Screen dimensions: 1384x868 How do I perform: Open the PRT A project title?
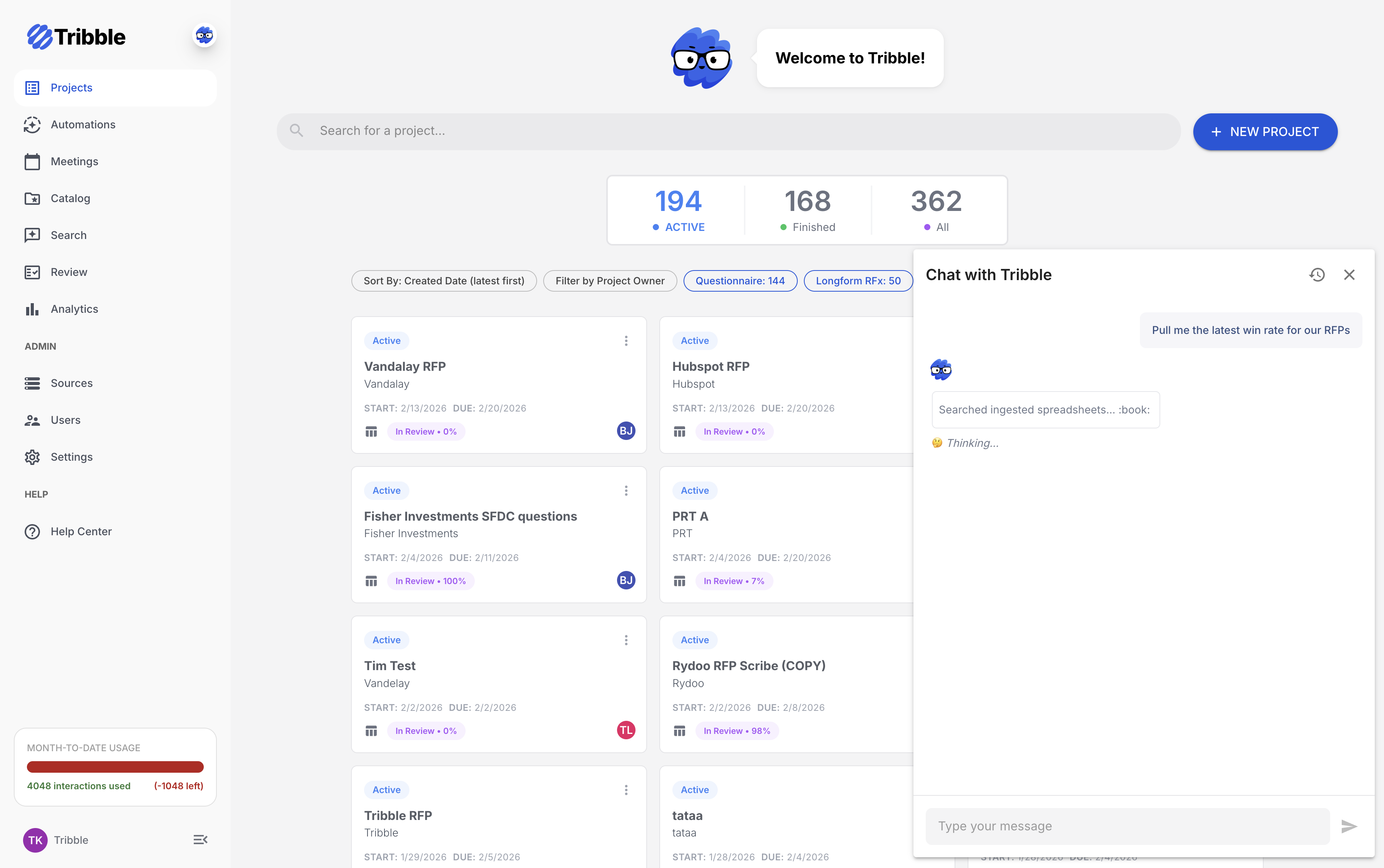point(690,516)
